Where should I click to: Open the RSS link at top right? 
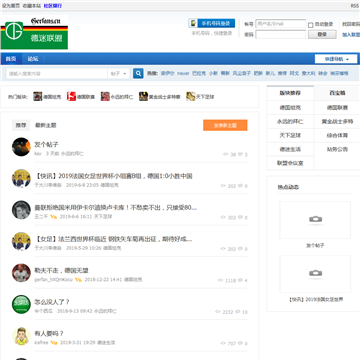354,6
